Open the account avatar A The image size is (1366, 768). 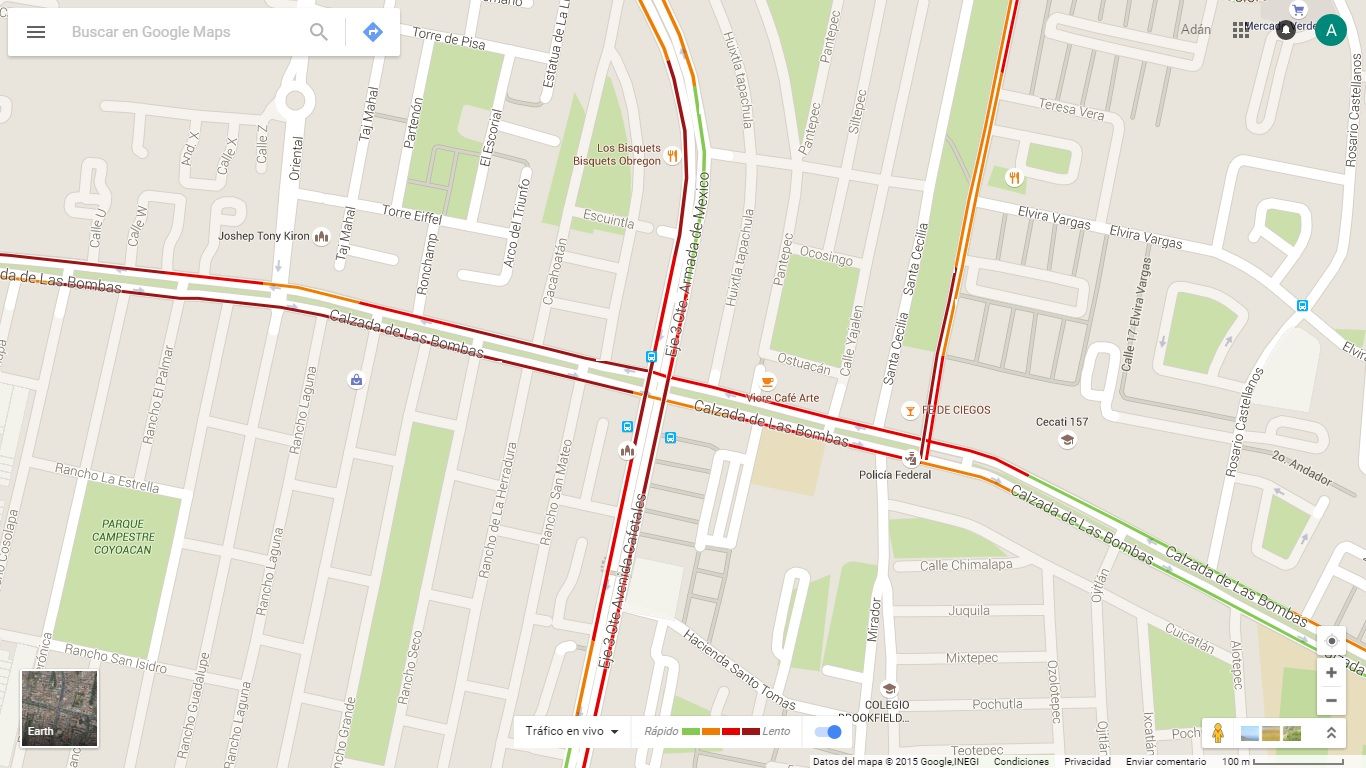(x=1330, y=30)
